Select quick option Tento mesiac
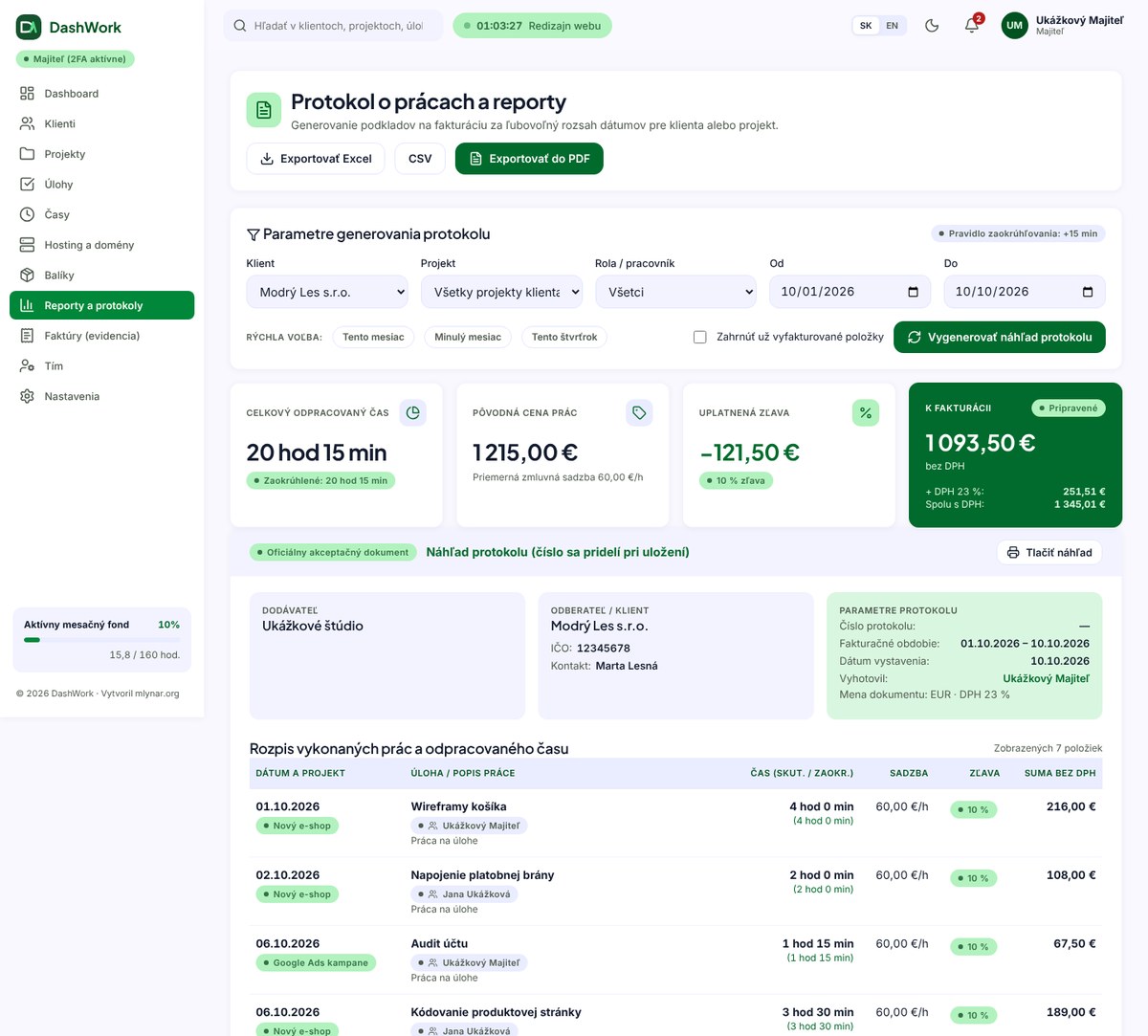Viewport: 1148px width, 1036px height. tap(373, 337)
